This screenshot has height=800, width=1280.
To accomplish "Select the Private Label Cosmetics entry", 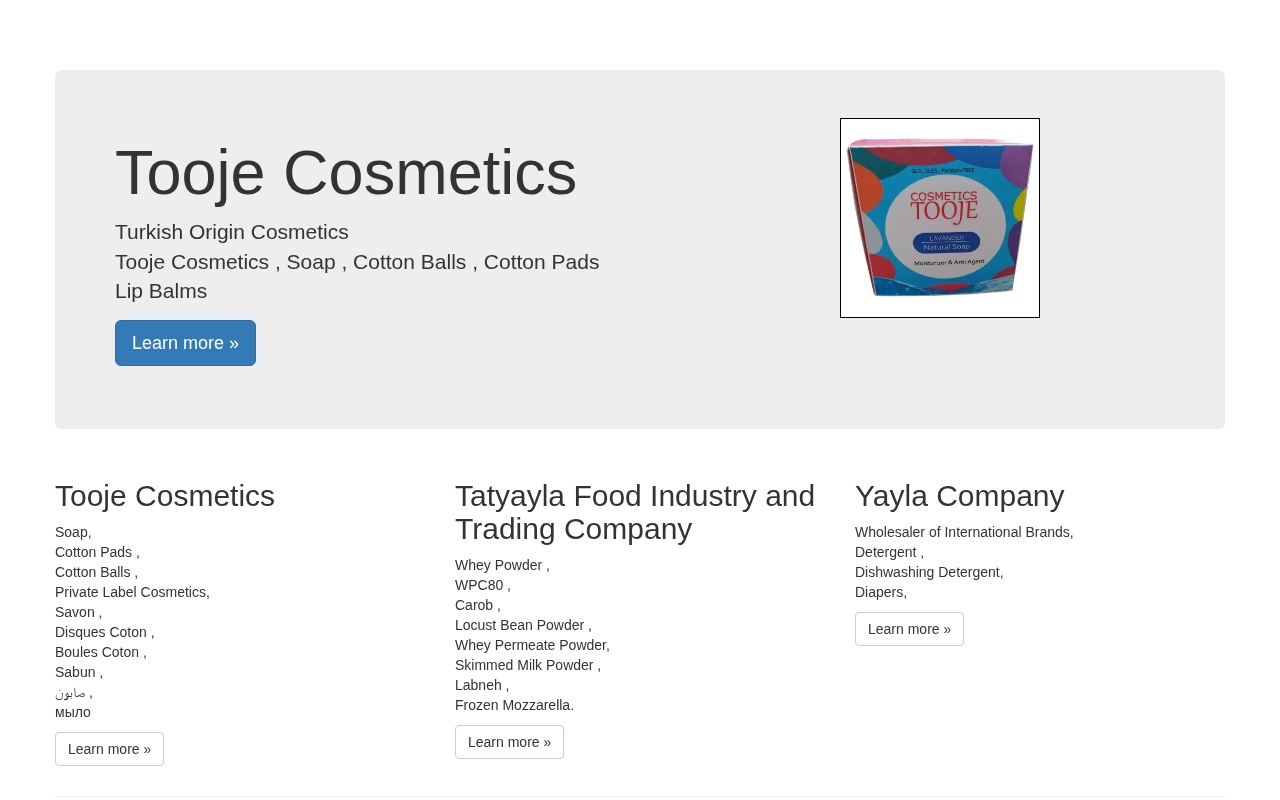I will tap(132, 592).
